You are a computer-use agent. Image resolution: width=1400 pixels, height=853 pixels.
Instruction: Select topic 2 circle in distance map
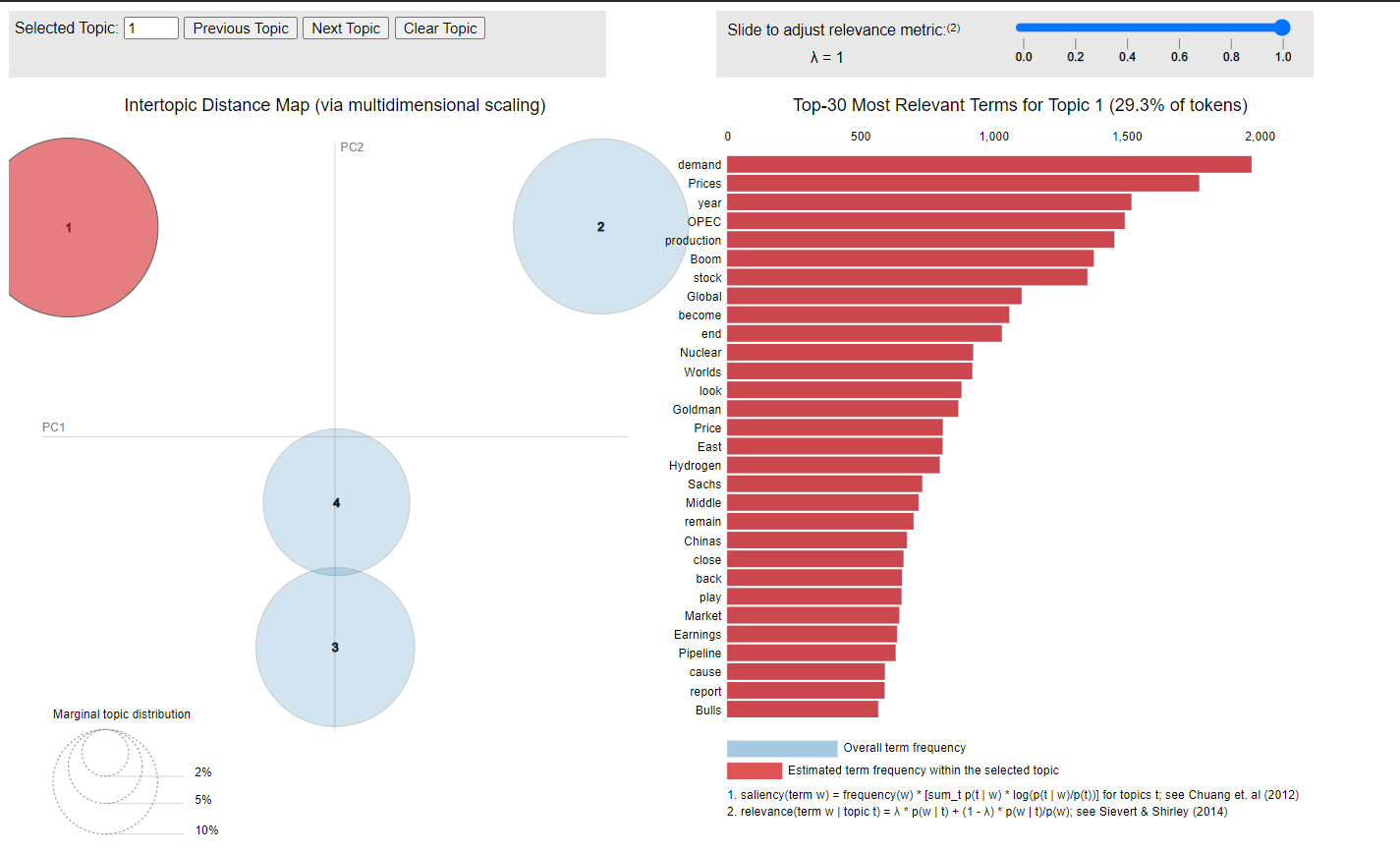point(600,227)
